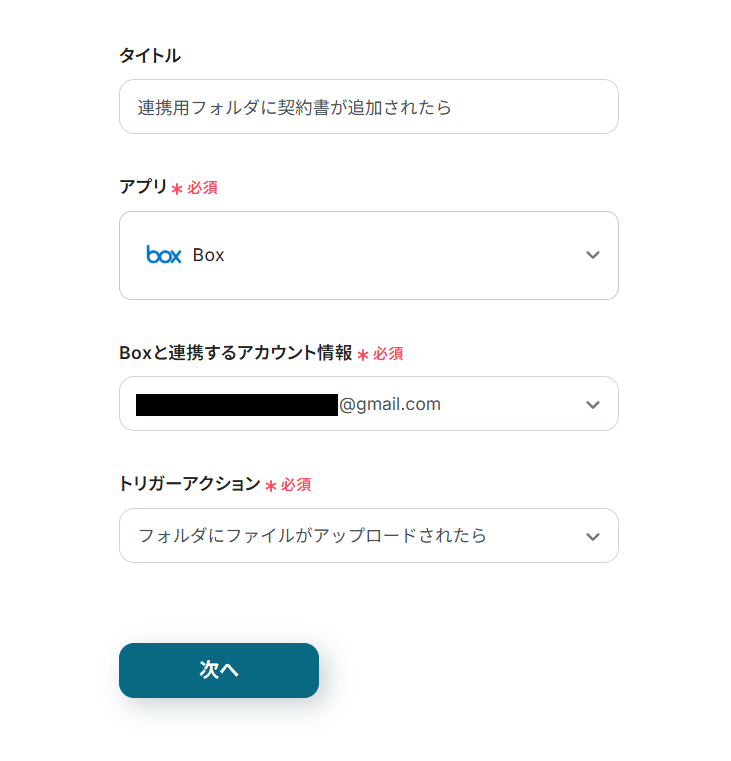Click the Box logo in the app selector
This screenshot has width=731, height=761.
pyautogui.click(x=164, y=255)
